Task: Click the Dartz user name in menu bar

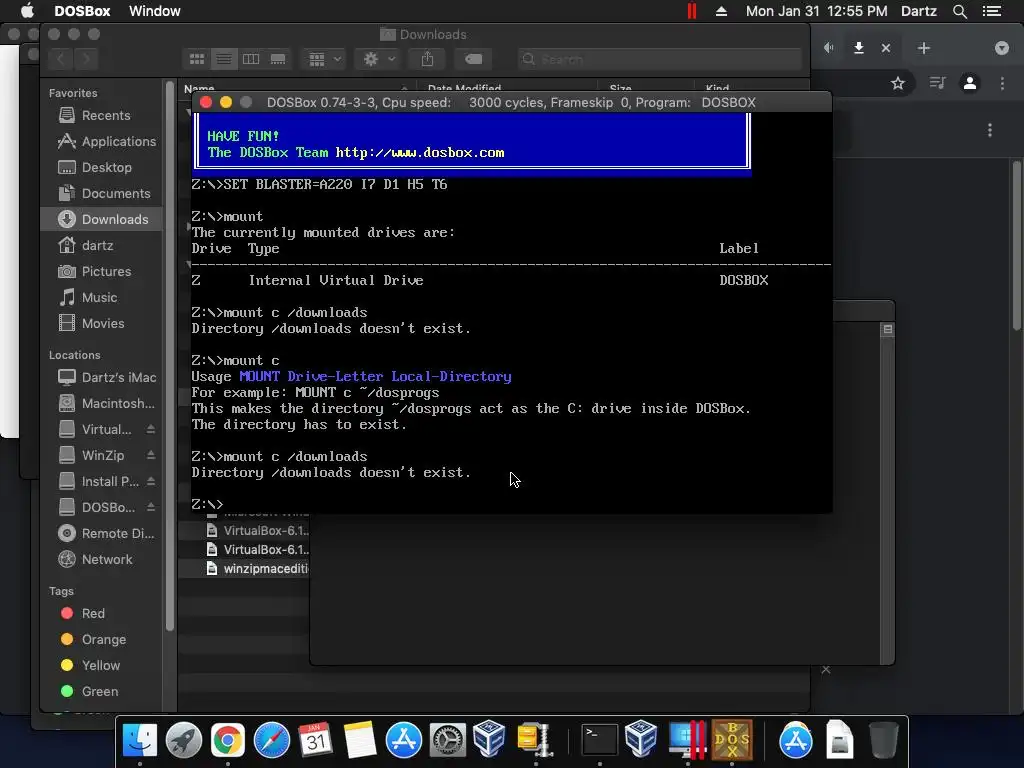Action: (919, 11)
